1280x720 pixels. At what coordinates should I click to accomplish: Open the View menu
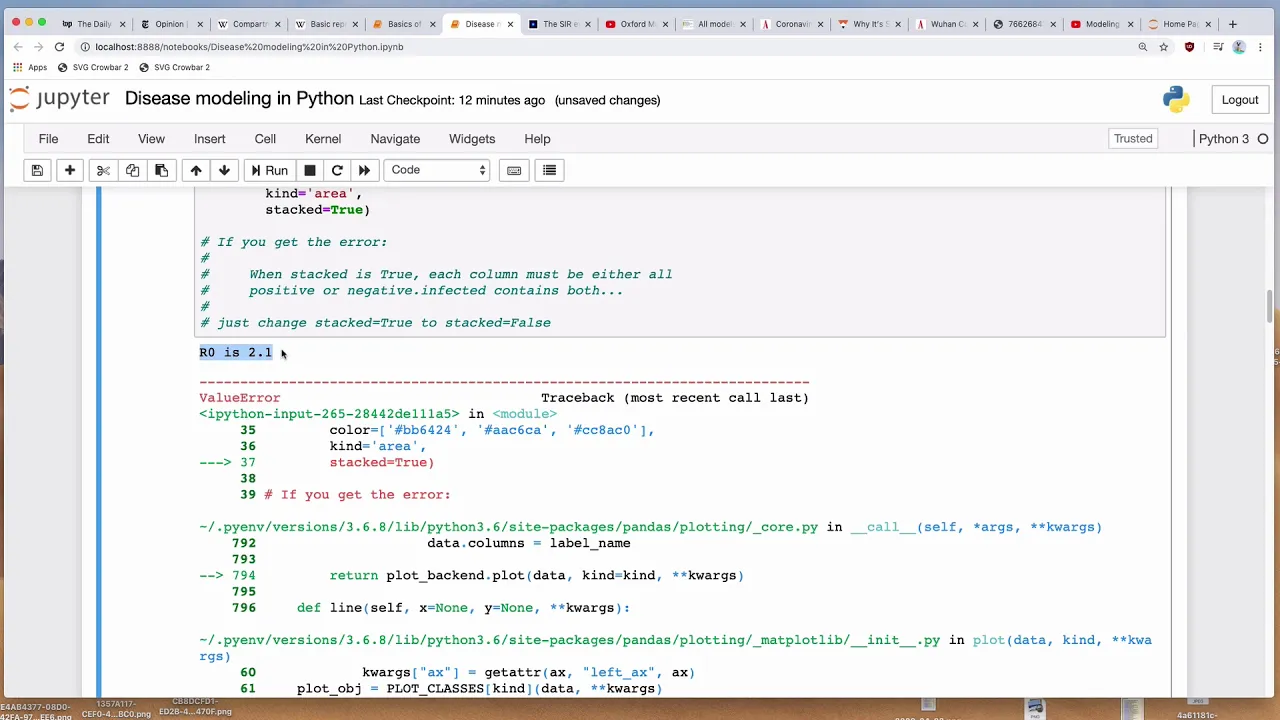pyautogui.click(x=151, y=139)
